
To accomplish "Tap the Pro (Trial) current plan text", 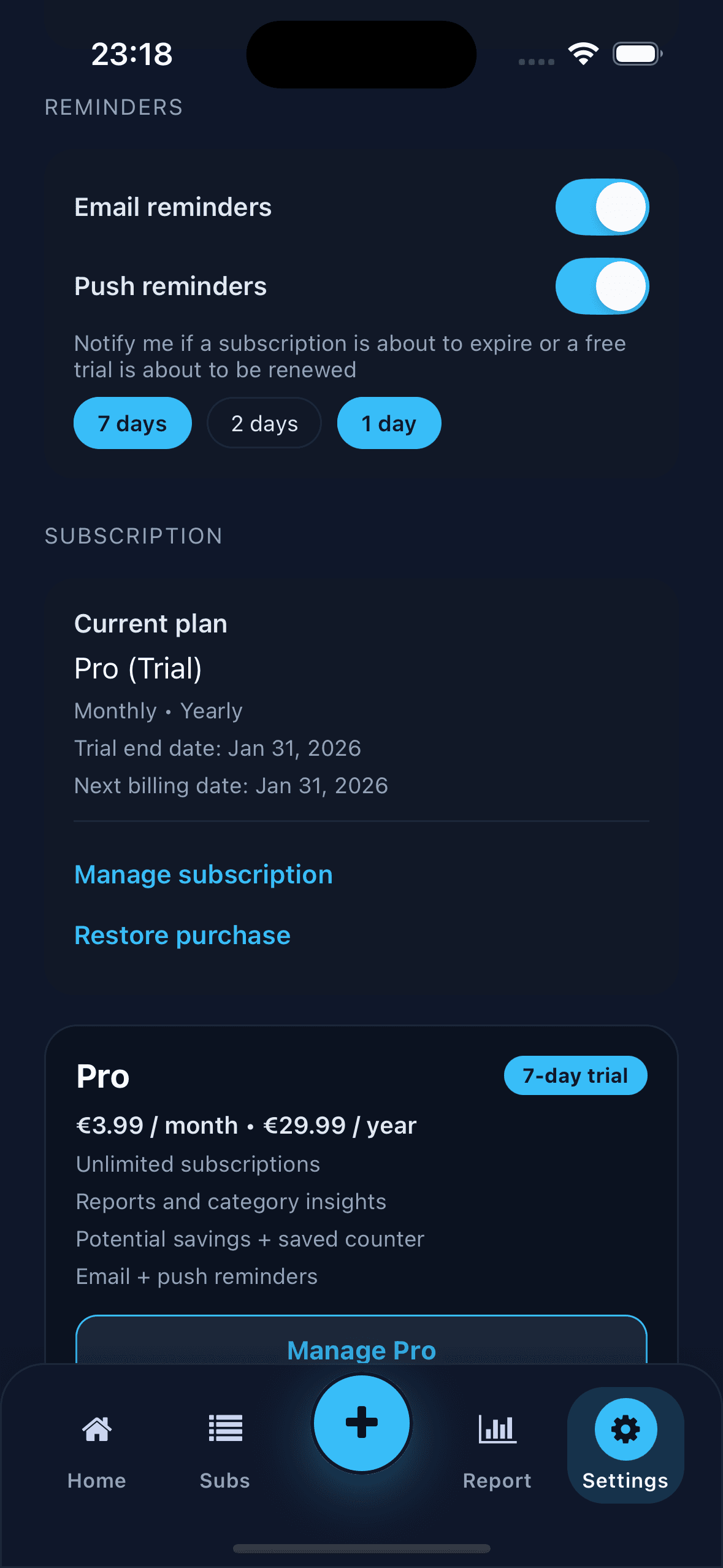I will point(138,669).
